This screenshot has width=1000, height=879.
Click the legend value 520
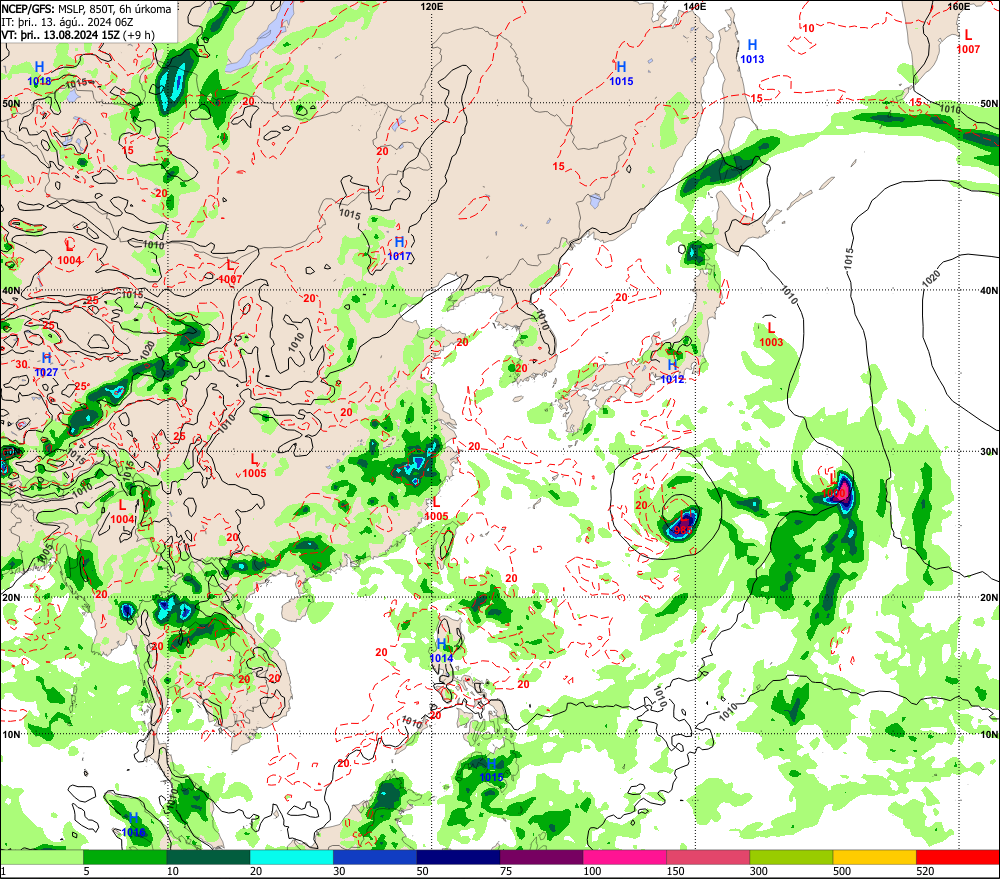pyautogui.click(x=925, y=871)
